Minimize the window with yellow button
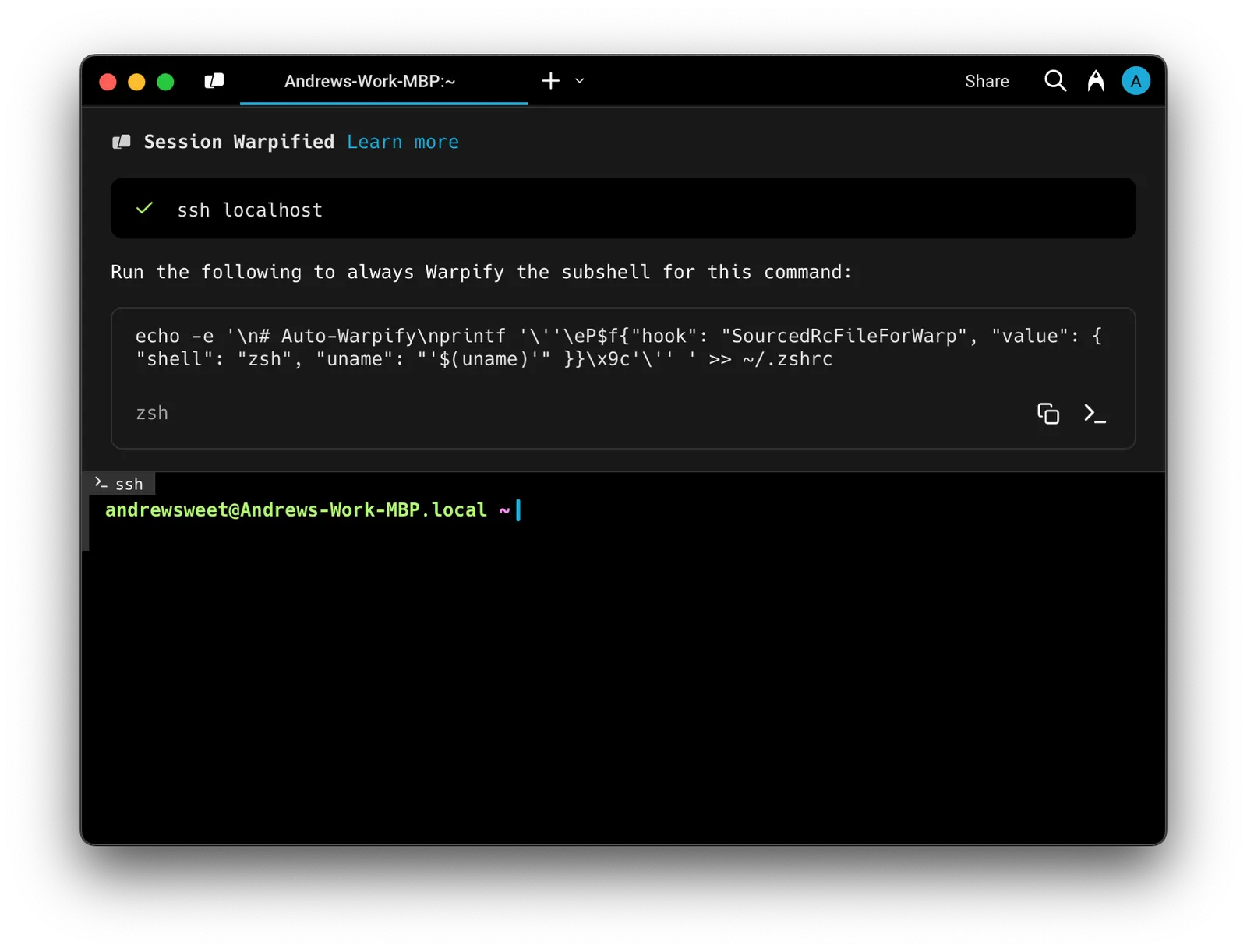 coord(136,82)
